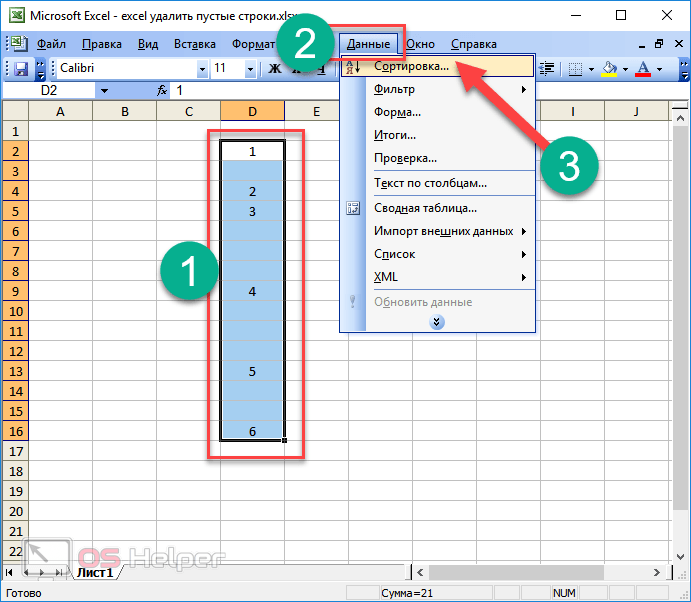Click the Name Box showing D2
691x602 pixels.
(x=49, y=91)
